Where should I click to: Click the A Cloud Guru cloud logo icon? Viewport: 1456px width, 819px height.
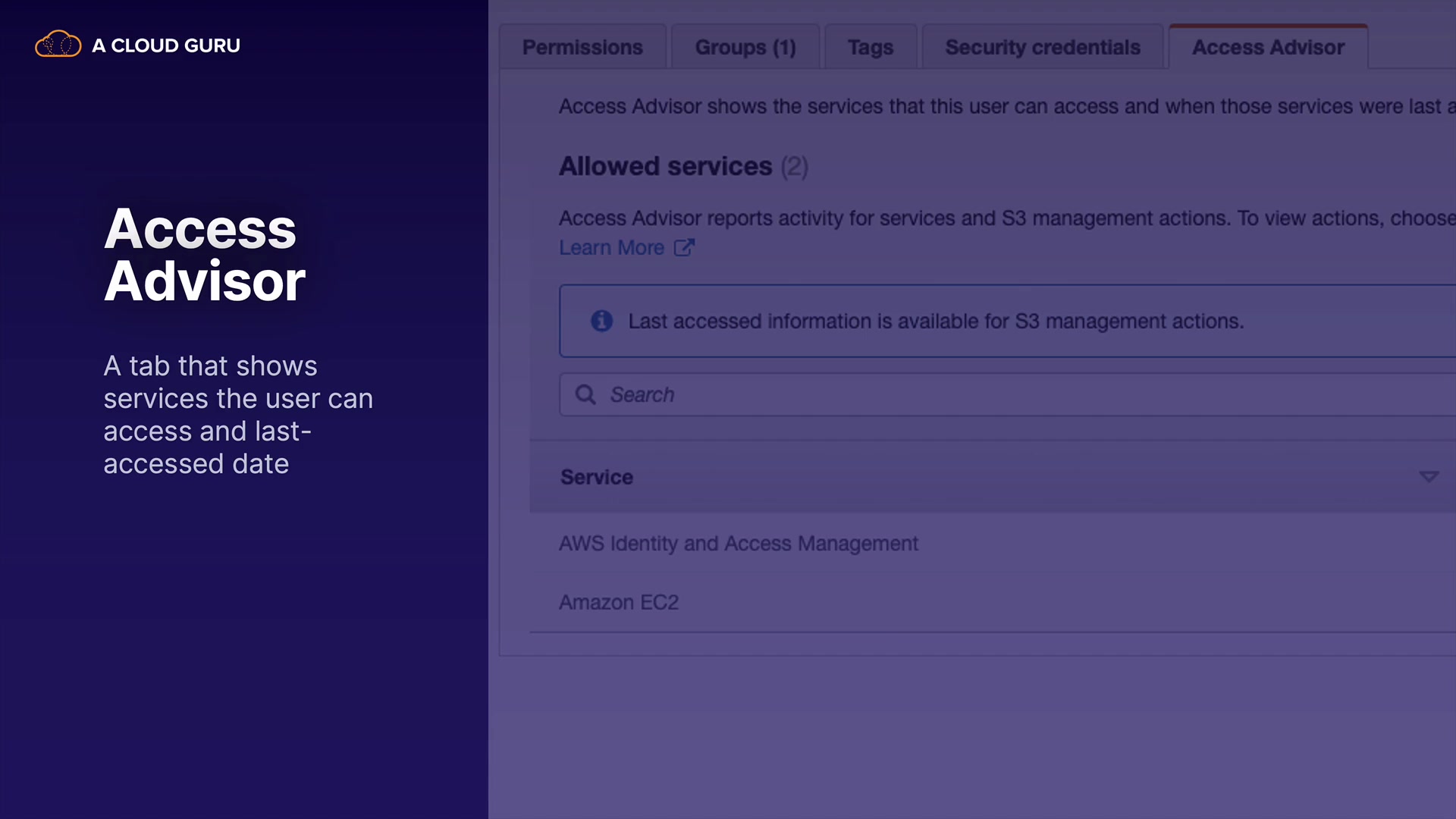point(58,45)
